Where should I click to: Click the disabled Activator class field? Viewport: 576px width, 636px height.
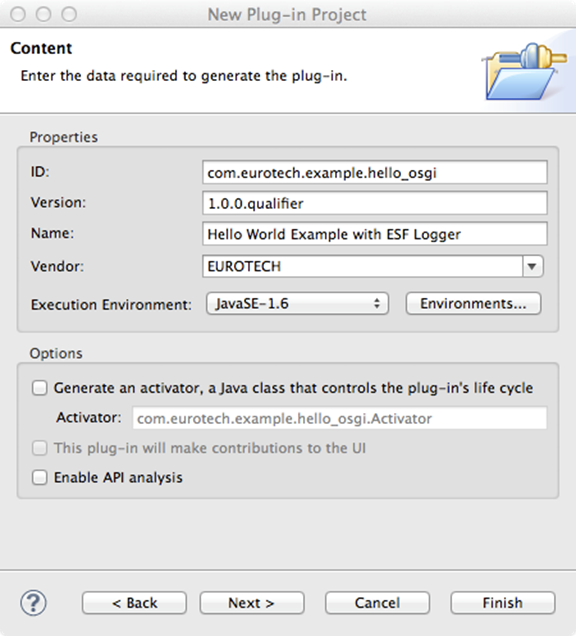coord(340,418)
